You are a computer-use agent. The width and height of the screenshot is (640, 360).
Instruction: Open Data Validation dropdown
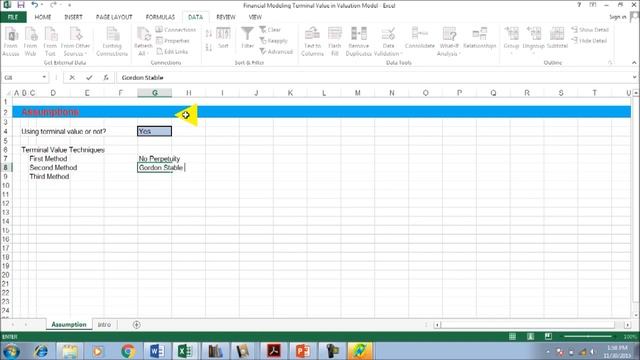tap(388, 42)
